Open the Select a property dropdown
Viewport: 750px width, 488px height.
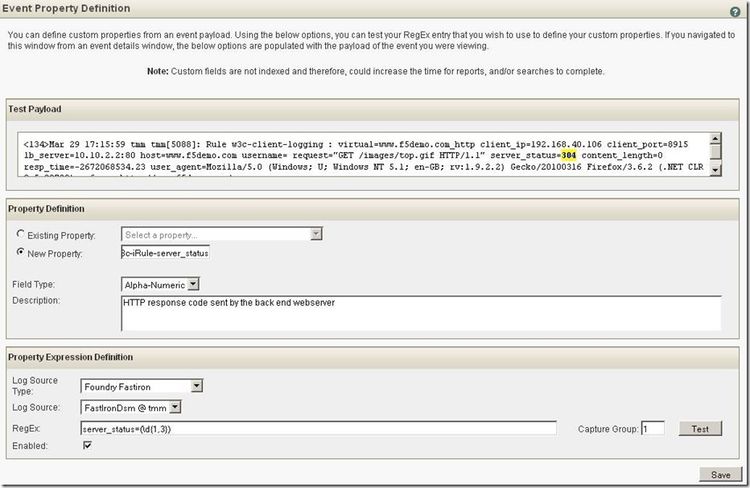tap(222, 234)
